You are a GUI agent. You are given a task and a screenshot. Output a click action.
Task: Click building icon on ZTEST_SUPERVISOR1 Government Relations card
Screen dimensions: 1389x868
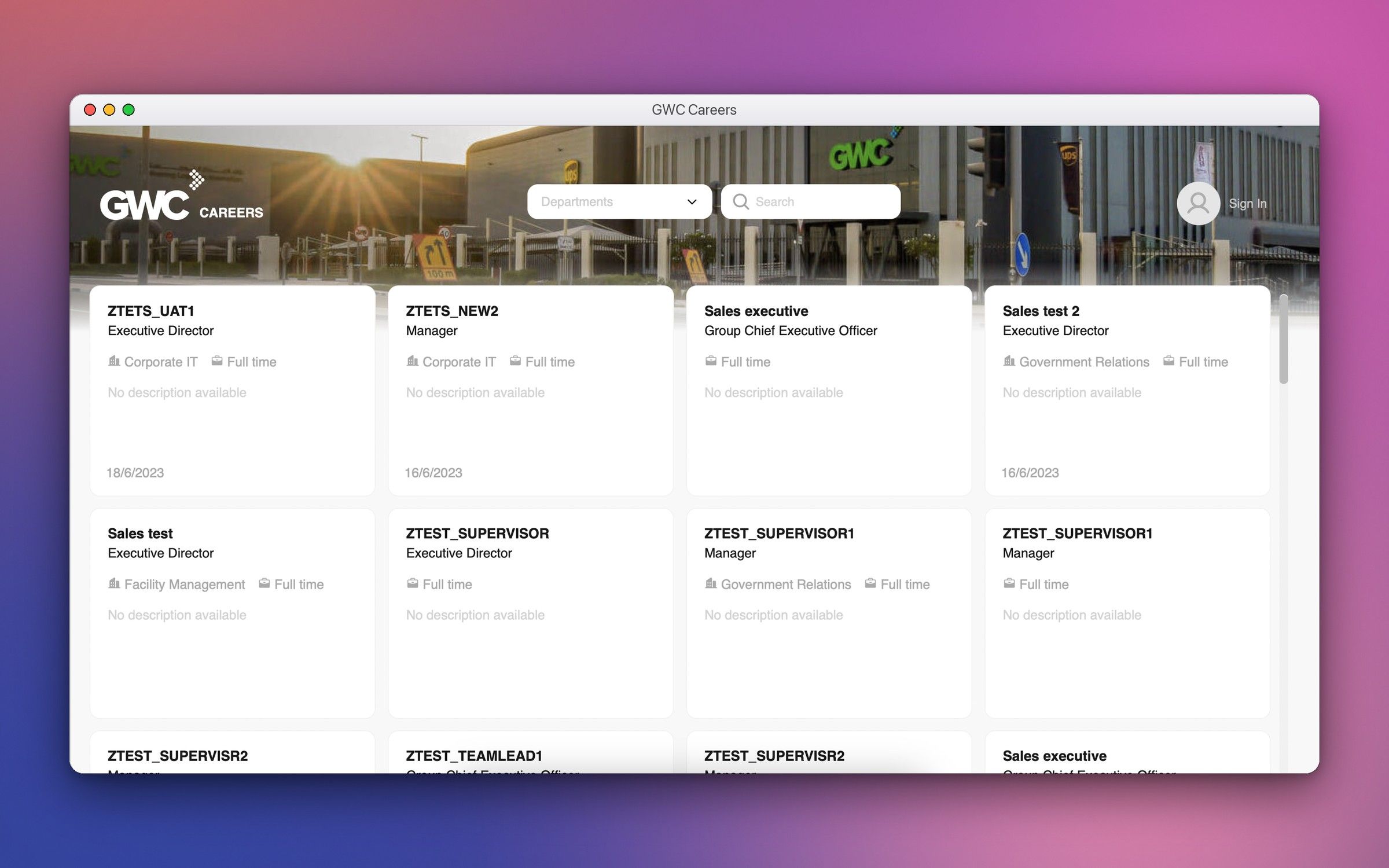coord(711,583)
